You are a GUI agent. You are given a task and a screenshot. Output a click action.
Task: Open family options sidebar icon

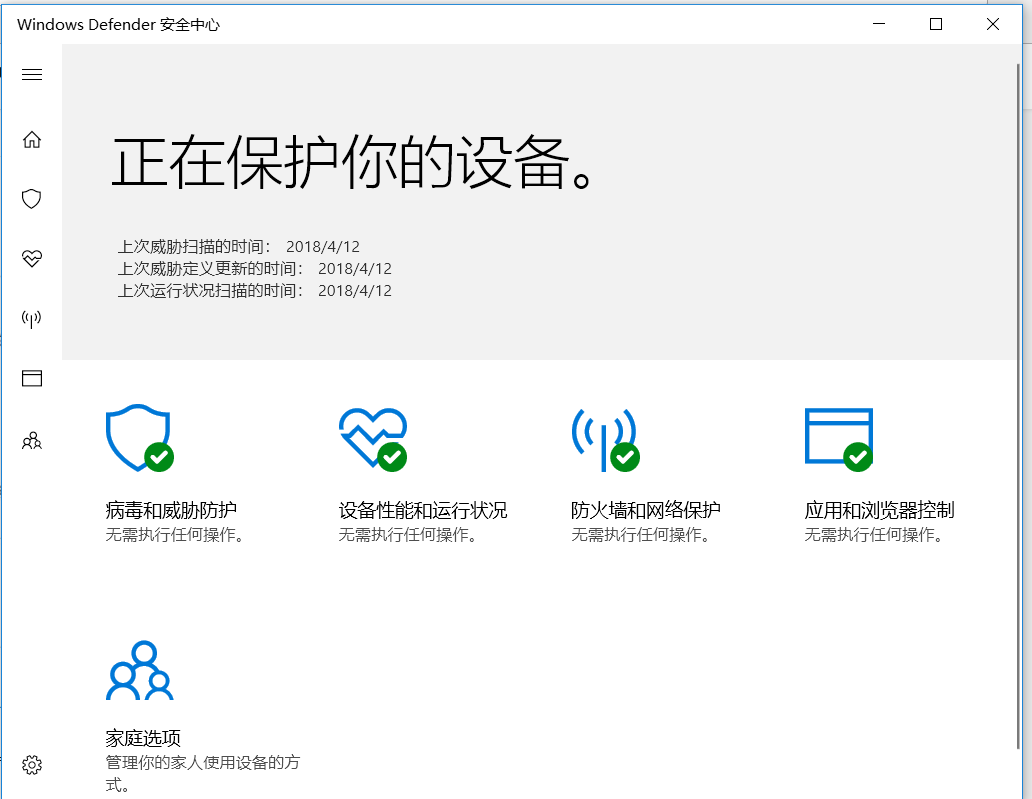pyautogui.click(x=32, y=440)
